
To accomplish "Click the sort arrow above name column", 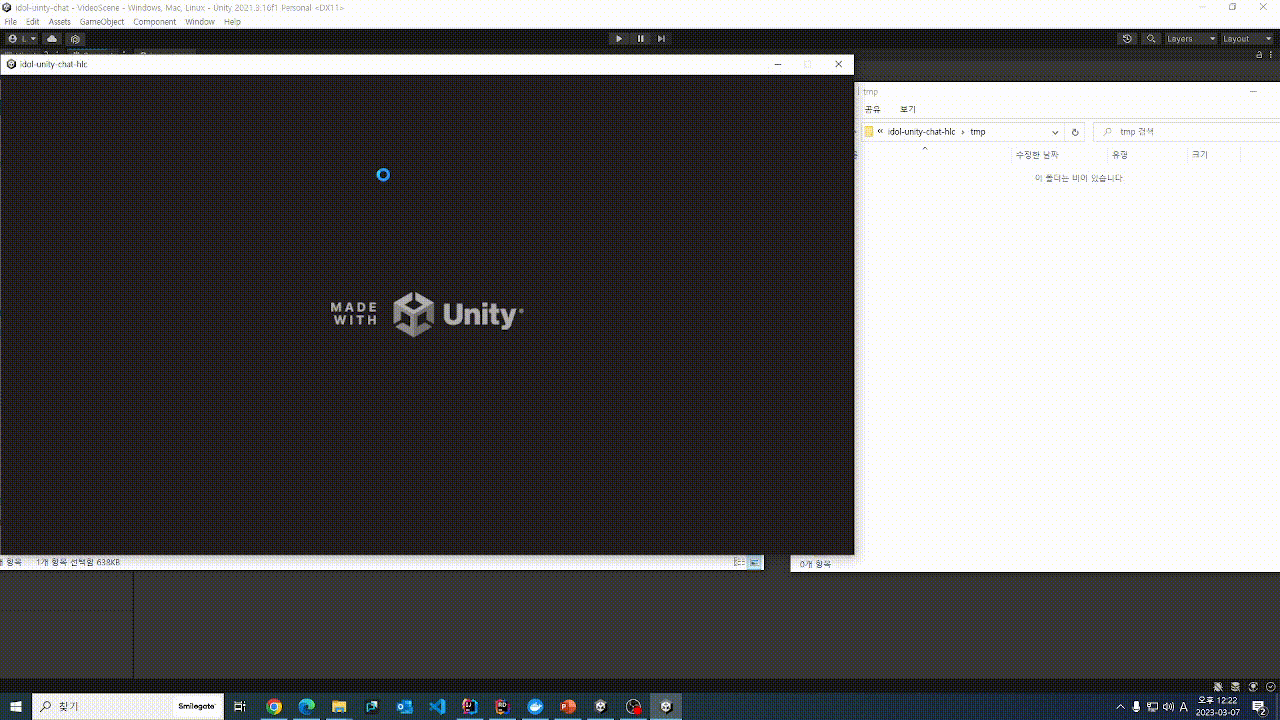I will (925, 148).
